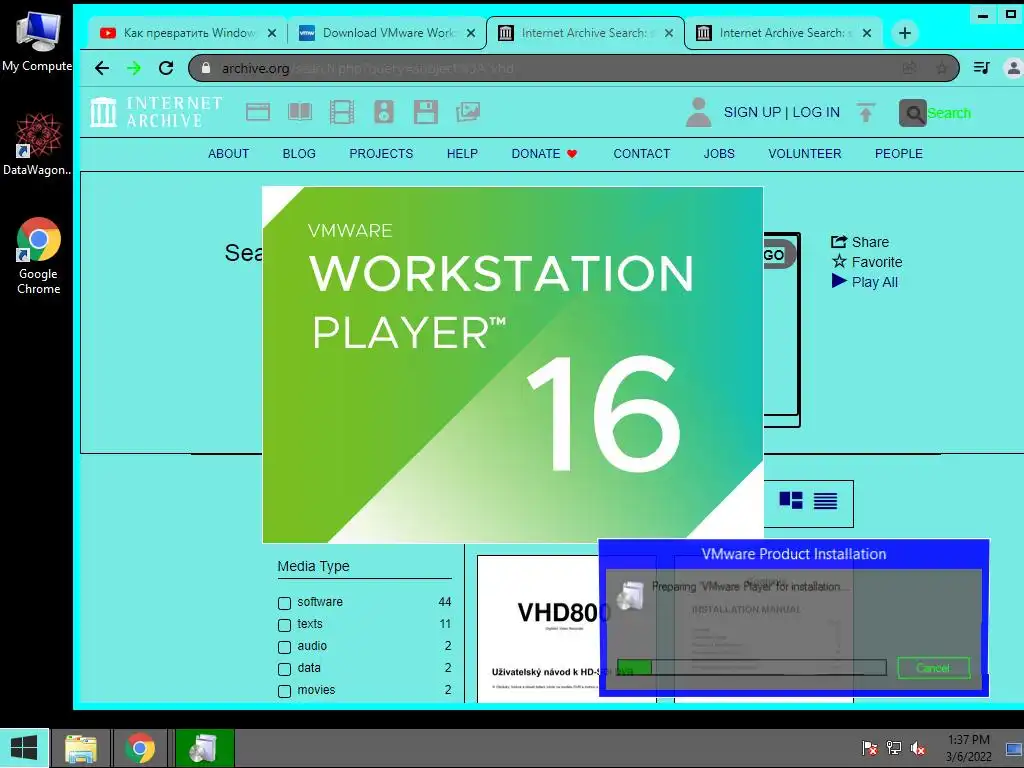This screenshot has width=1024, height=768.
Task: Open the media control playlist icon
Action: (982, 68)
